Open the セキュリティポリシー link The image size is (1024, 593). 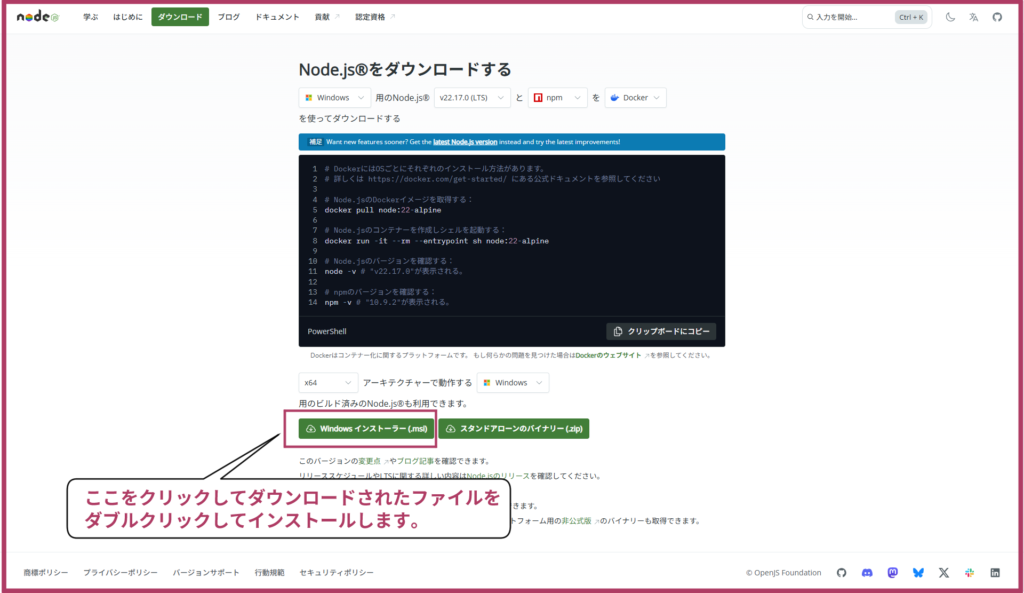click(x=336, y=573)
